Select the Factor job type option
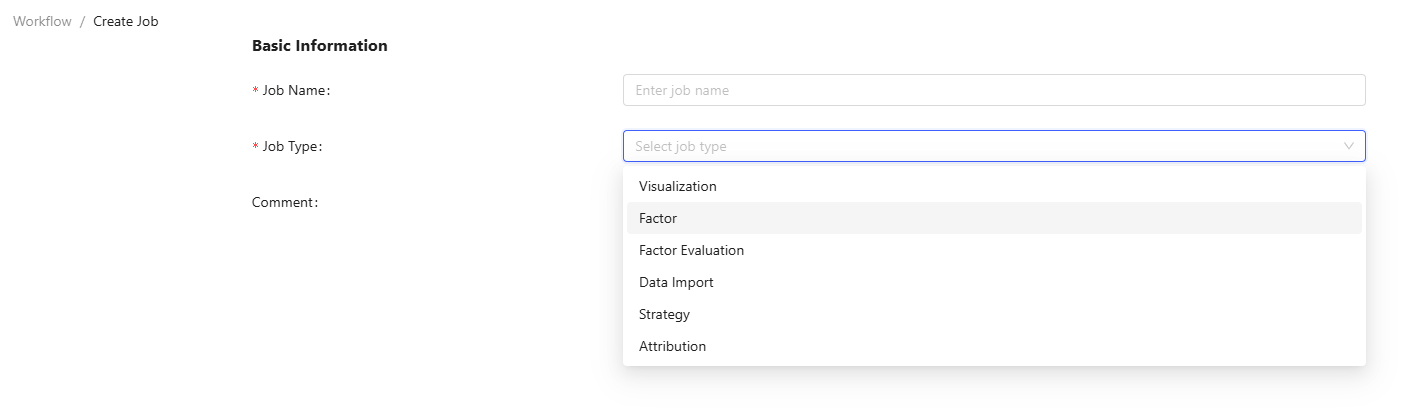 pos(658,218)
